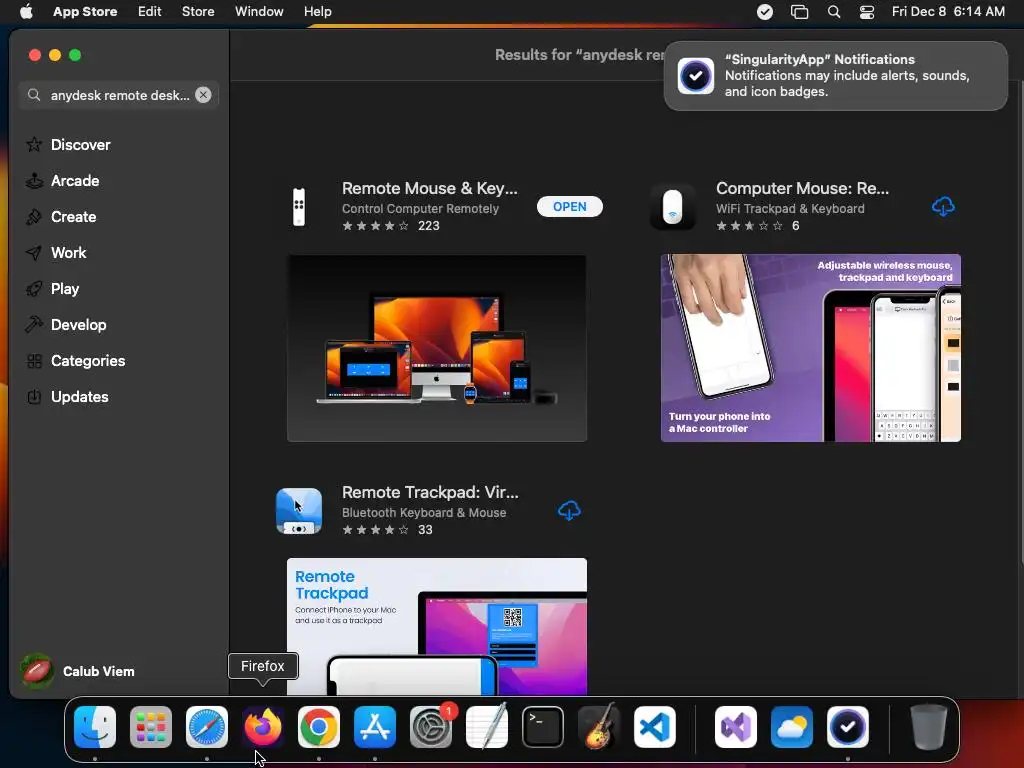
Task: Launch Visual Studio Code from the Dock
Action: 654,727
